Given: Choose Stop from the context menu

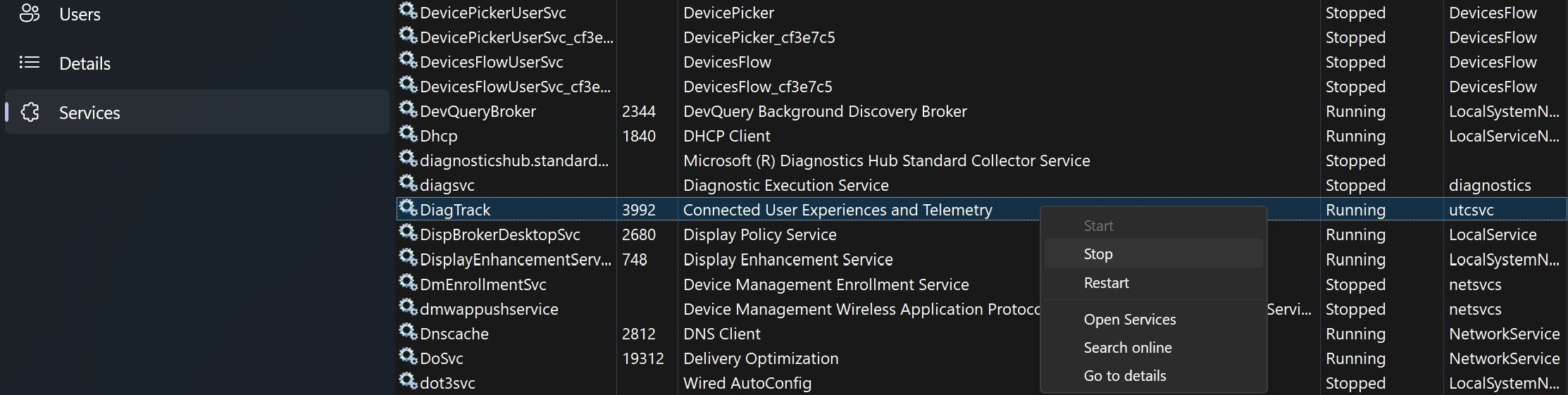Looking at the screenshot, I should click(x=1098, y=254).
